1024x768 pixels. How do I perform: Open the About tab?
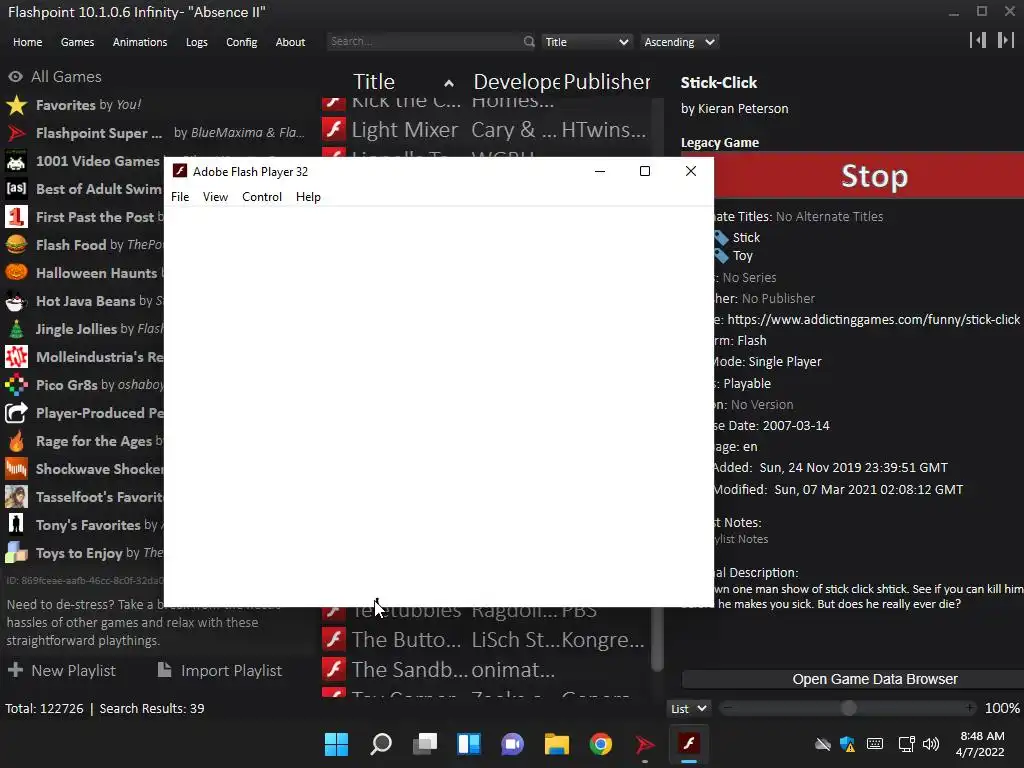(x=290, y=42)
